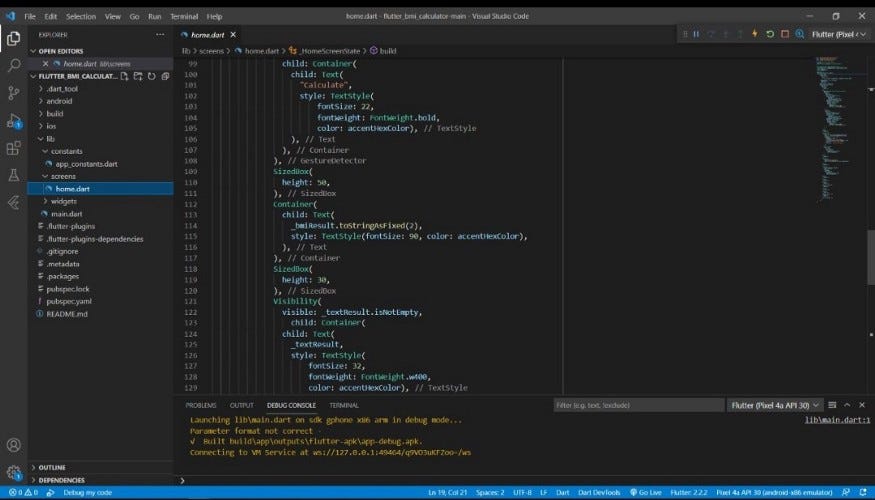Click Go Live in status bar
Viewport: 875px width, 500px height.
[646, 493]
